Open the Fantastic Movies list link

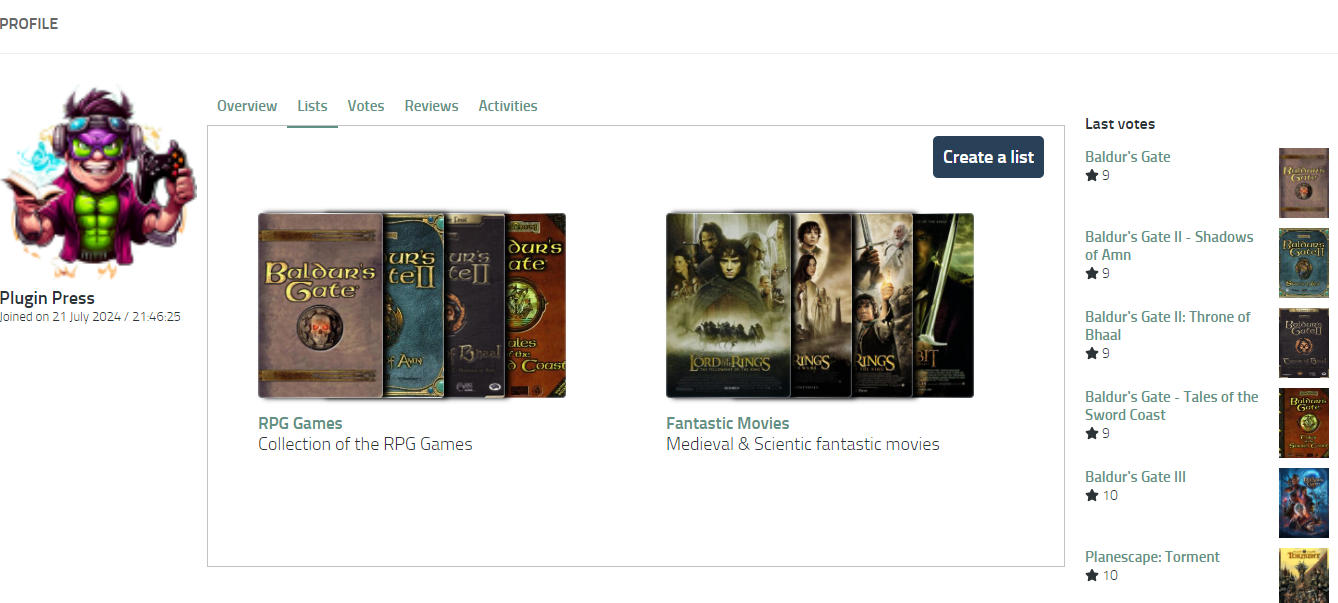728,423
